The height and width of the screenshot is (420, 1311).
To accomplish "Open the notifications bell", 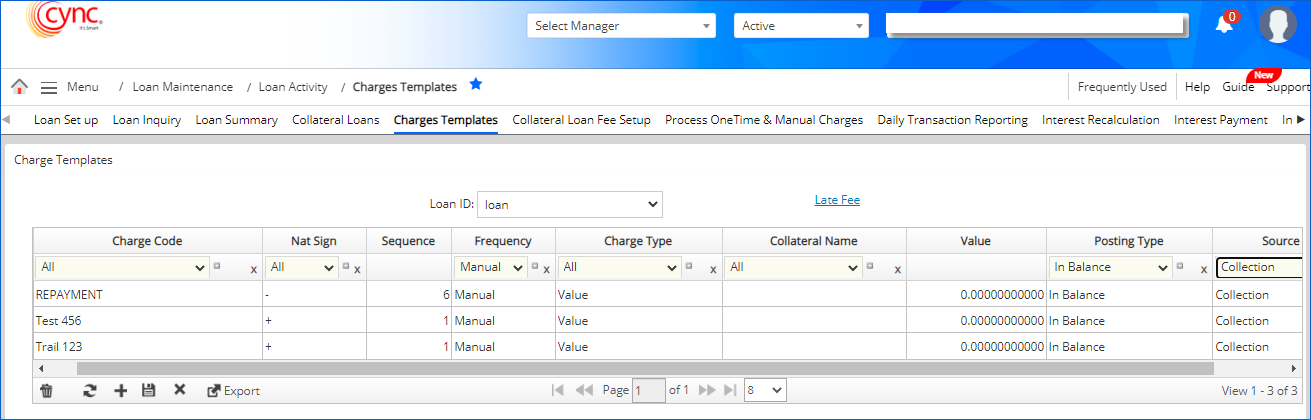I will [1224, 25].
